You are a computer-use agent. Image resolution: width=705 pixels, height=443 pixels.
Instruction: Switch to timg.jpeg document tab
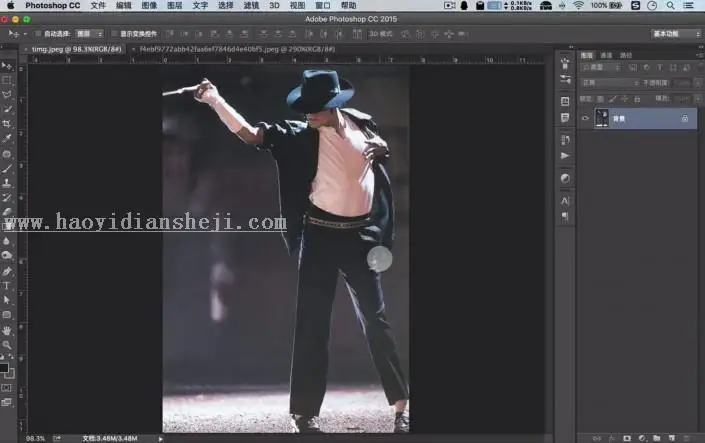click(x=76, y=49)
